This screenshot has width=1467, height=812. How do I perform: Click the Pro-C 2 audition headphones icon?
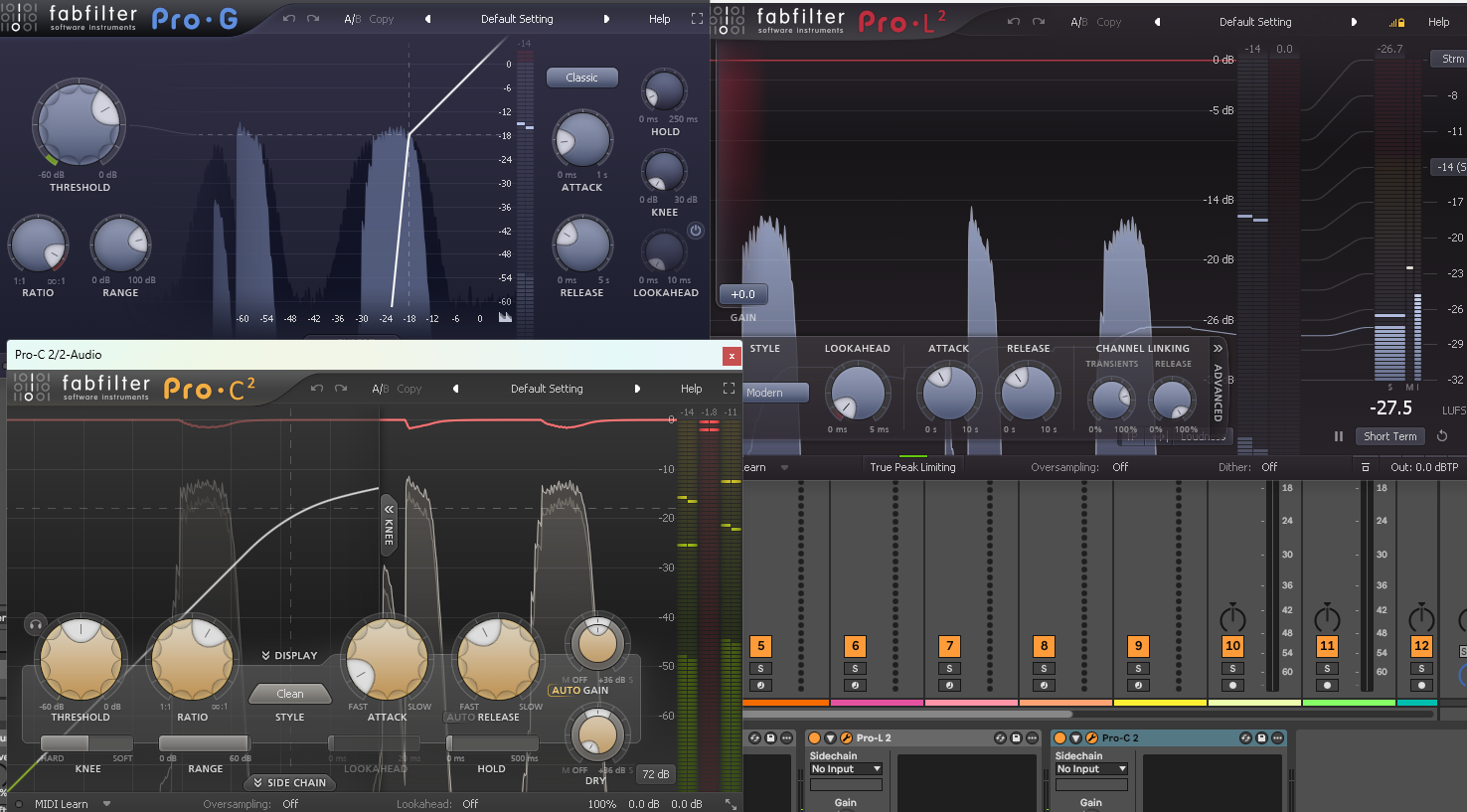[36, 624]
